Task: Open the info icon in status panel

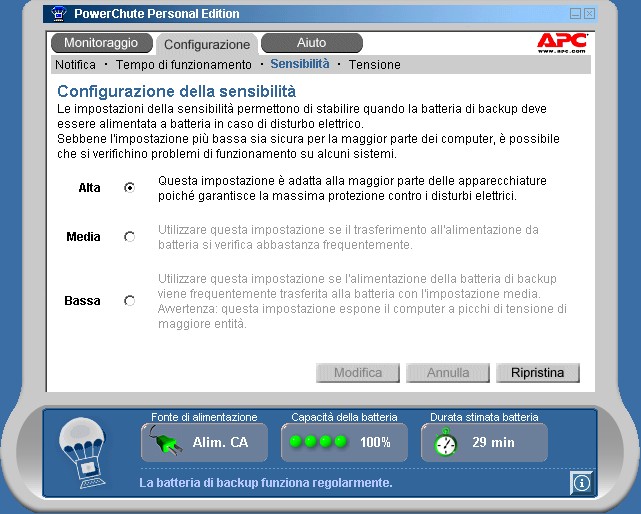Action: (x=581, y=483)
